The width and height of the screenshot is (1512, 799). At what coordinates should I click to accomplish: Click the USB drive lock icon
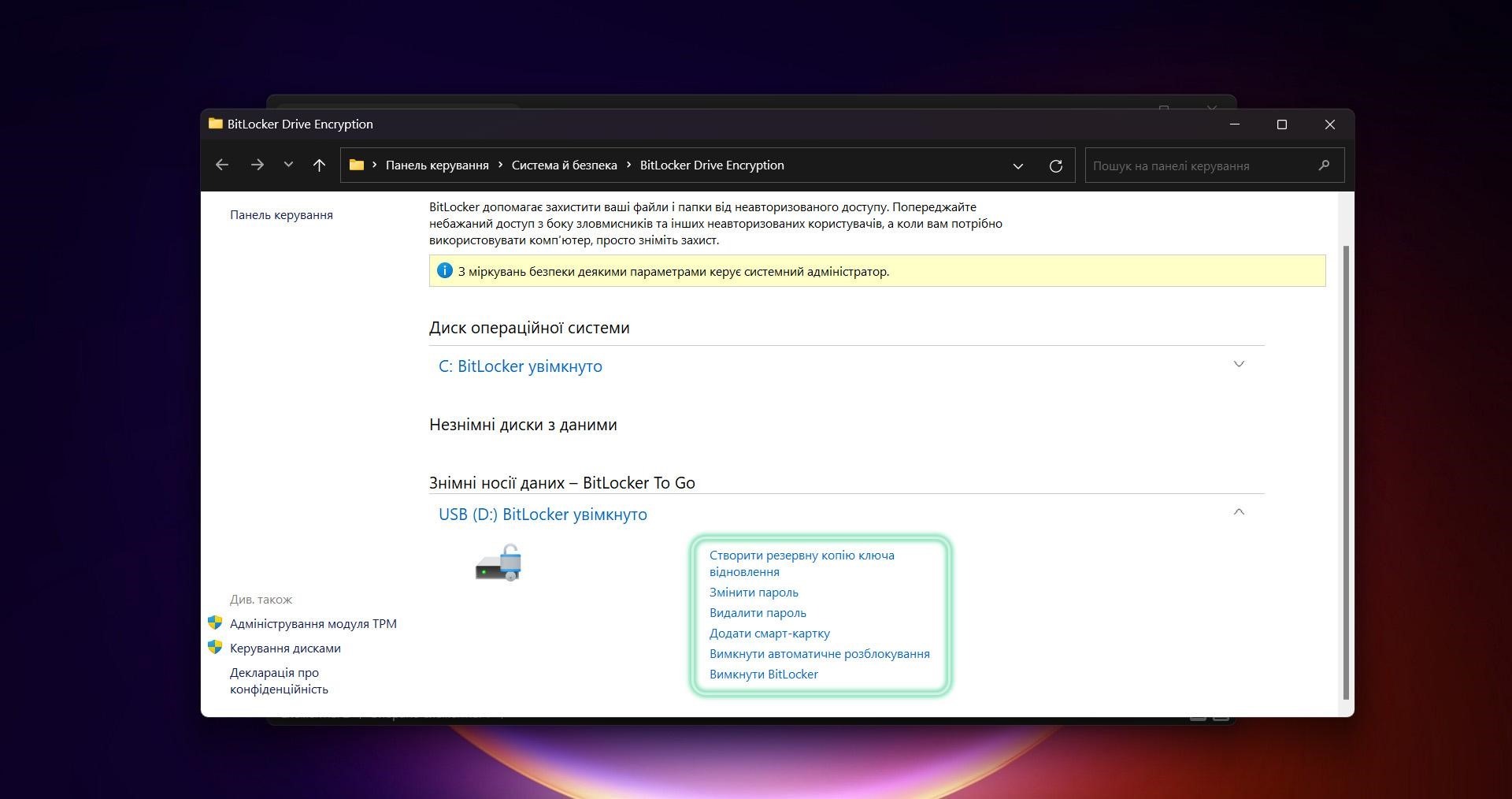498,563
